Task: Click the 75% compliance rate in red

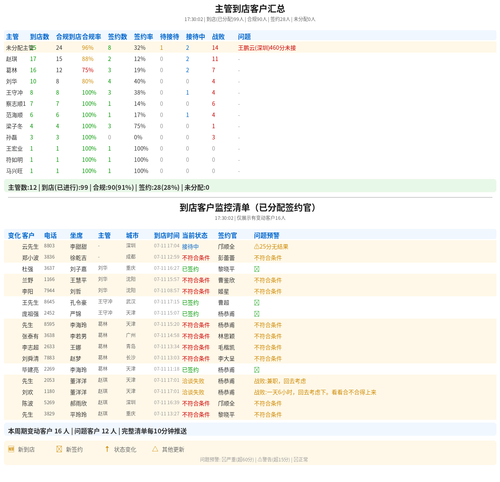Action: (88, 70)
